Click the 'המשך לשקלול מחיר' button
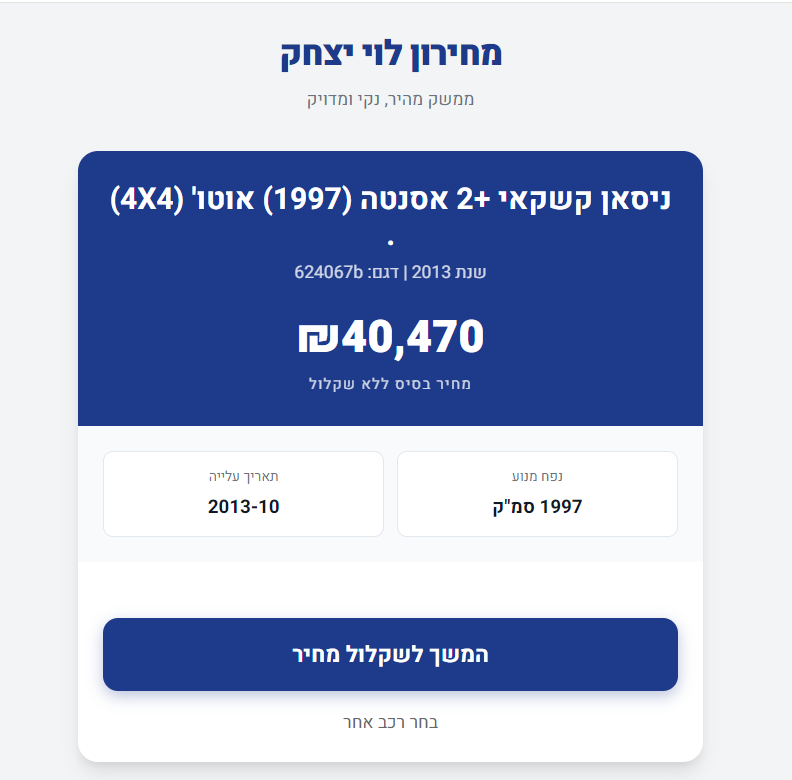The width and height of the screenshot is (792, 780). (390, 655)
